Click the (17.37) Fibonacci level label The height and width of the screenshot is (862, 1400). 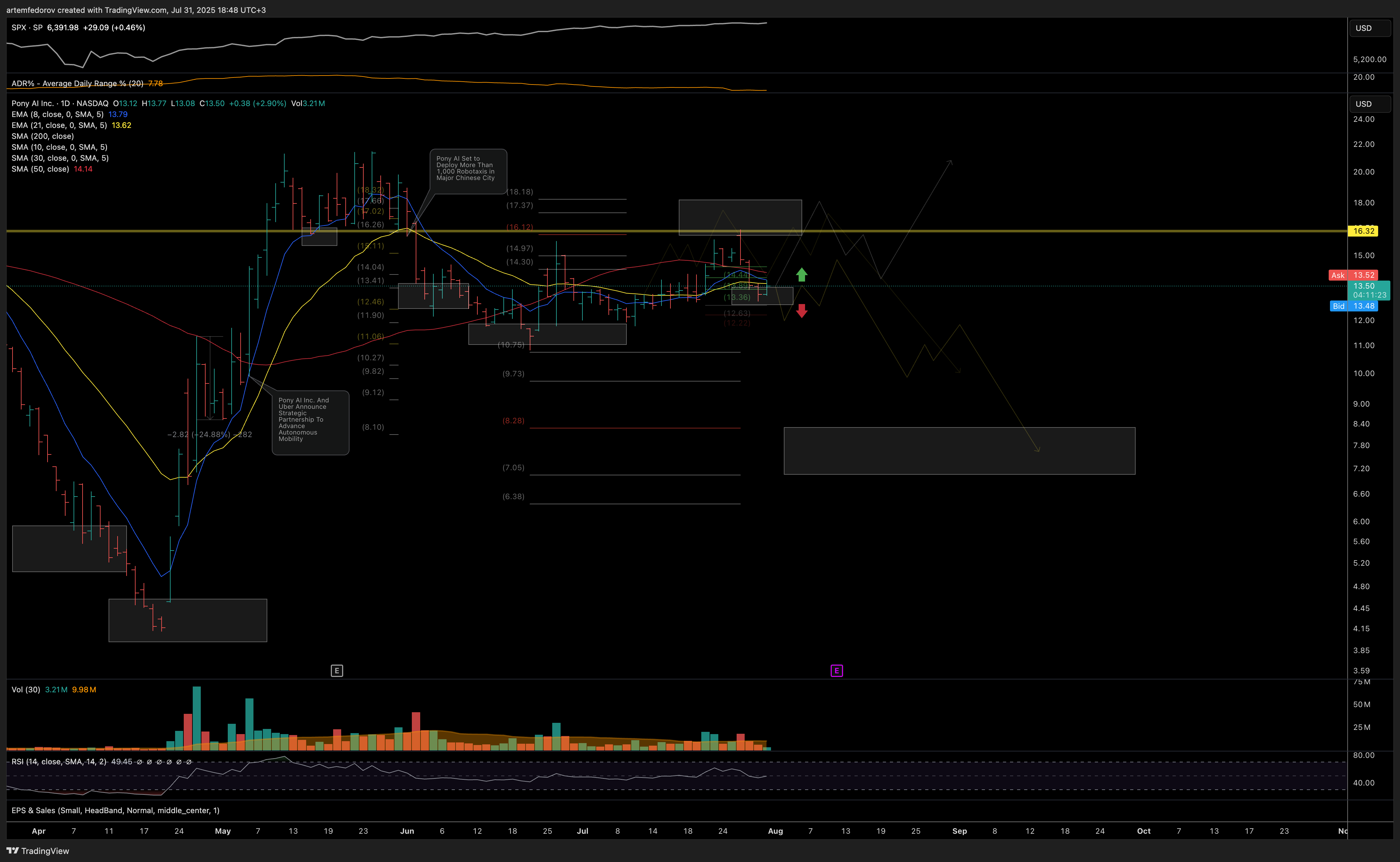(520, 205)
